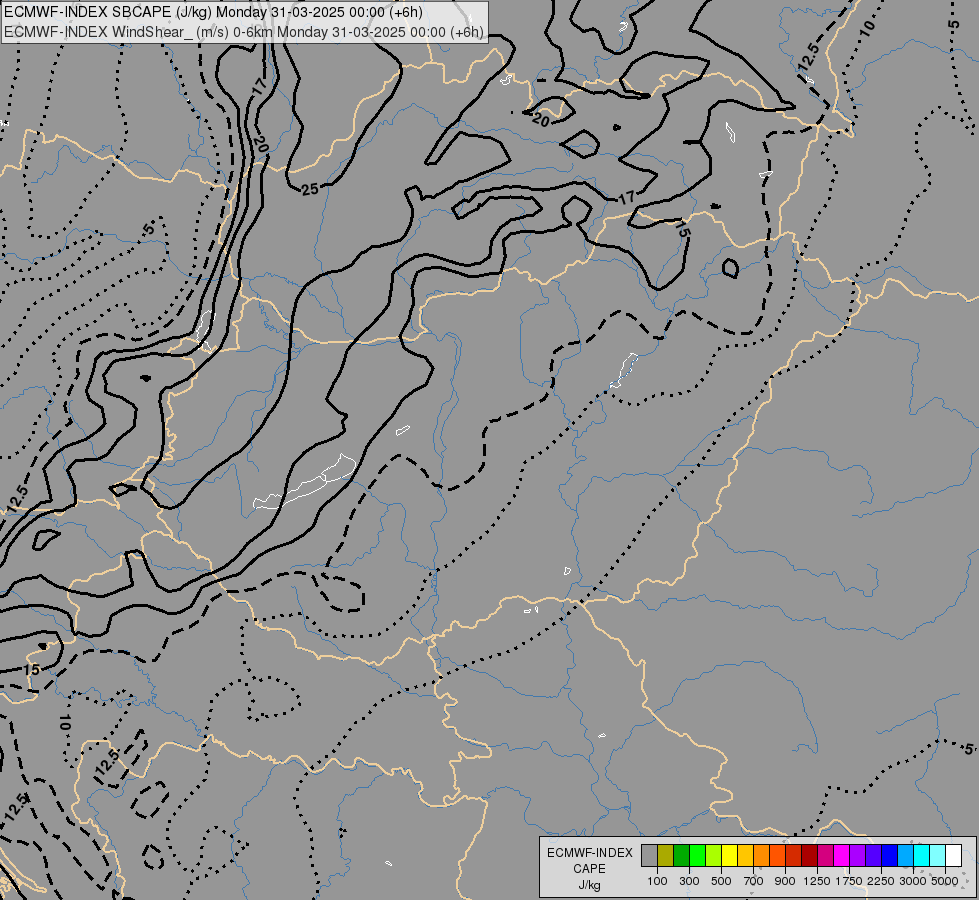Click the WindShear 0-6km title line
The height and width of the screenshot is (900, 979).
coord(244,32)
